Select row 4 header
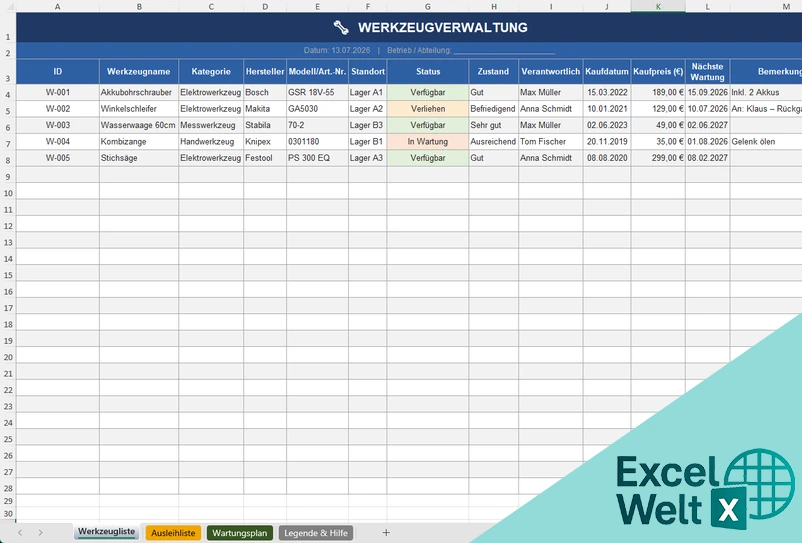Viewport: 802px width, 543px height. pos(8,95)
